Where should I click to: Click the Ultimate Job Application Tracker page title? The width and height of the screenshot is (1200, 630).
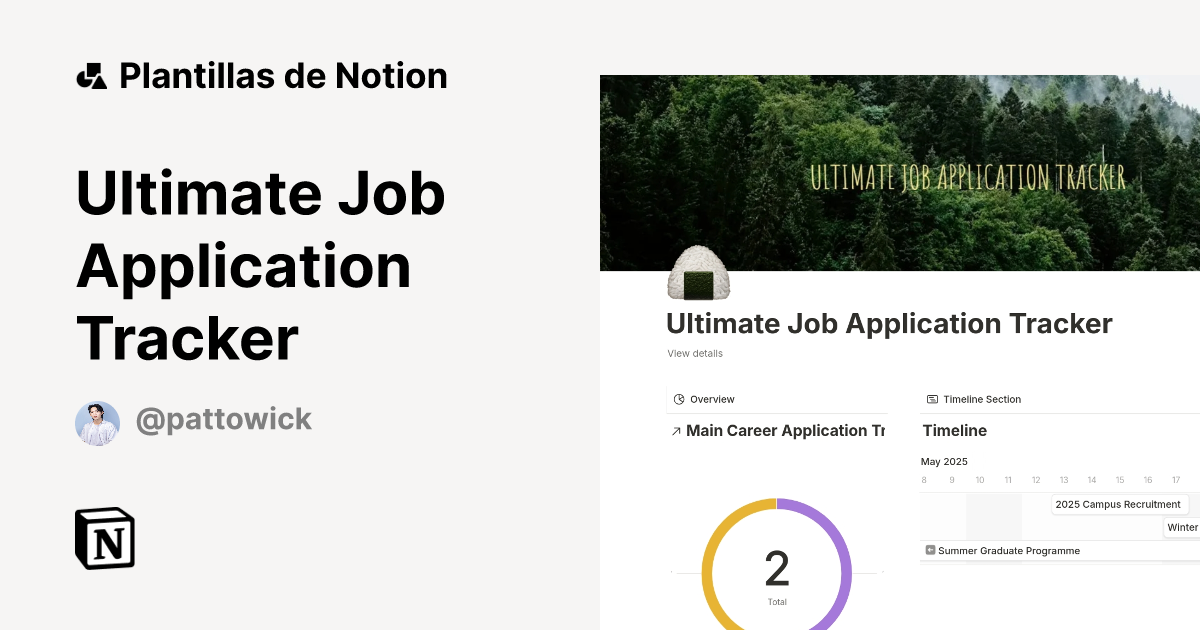[x=889, y=323]
